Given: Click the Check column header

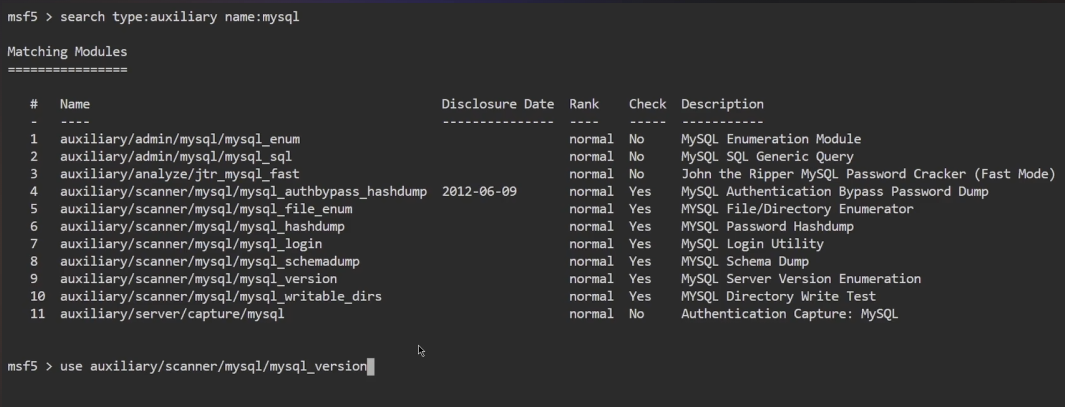Looking at the screenshot, I should [x=647, y=104].
